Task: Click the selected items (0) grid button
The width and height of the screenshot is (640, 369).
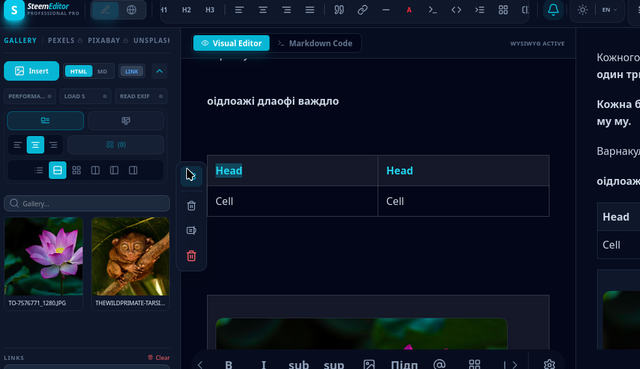Action: (116, 145)
